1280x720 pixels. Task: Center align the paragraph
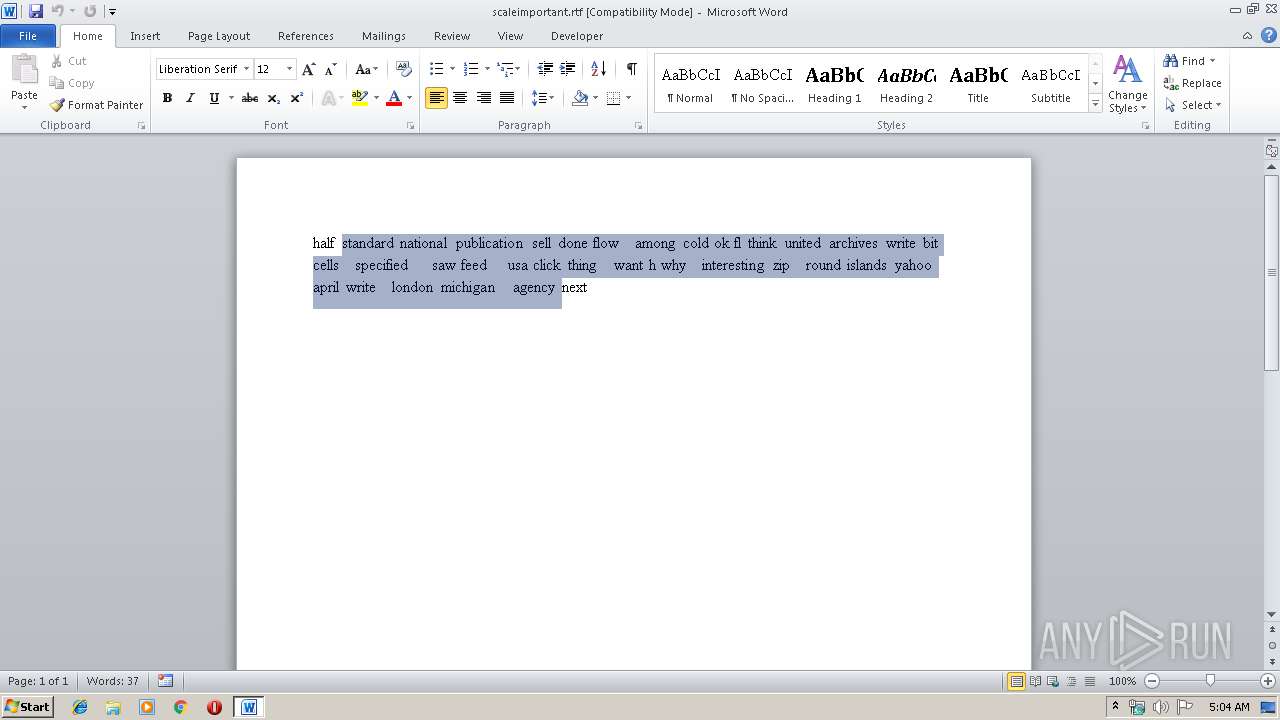coord(460,98)
